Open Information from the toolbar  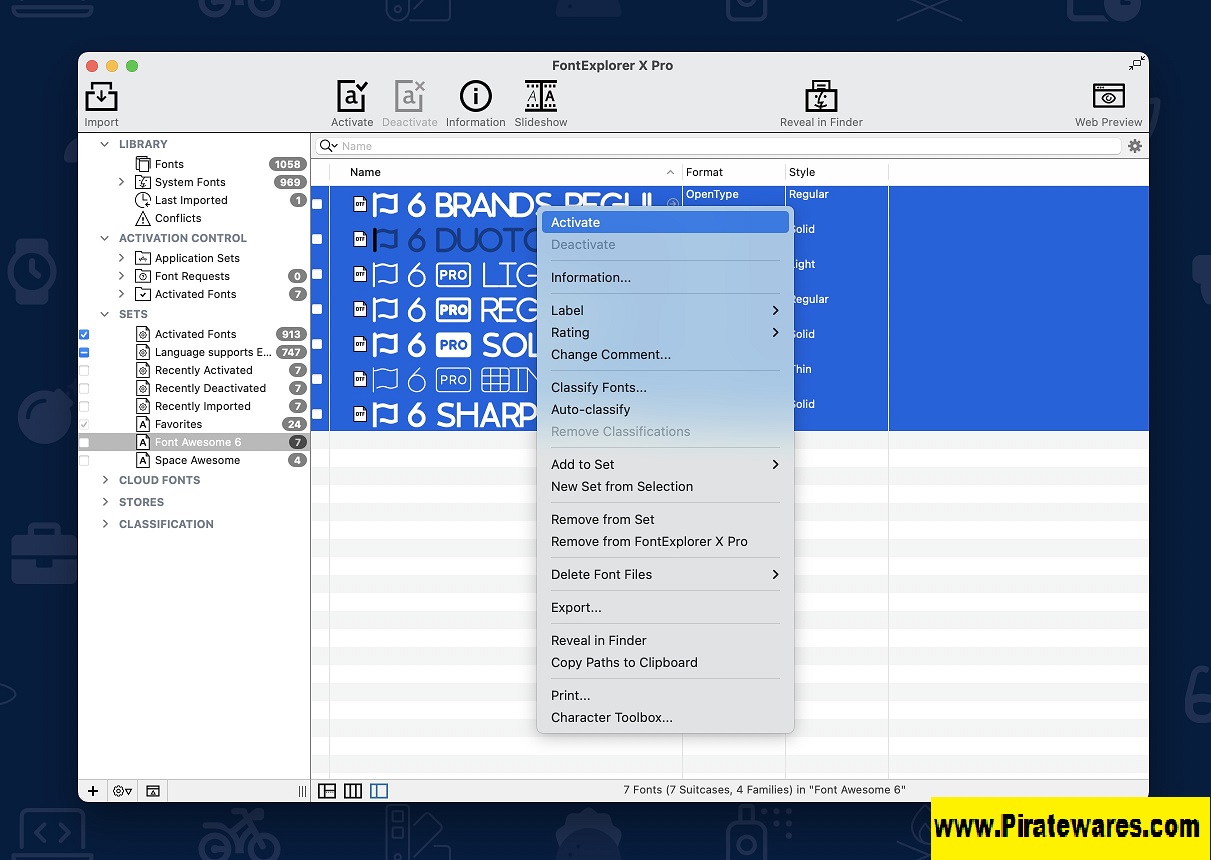pos(475,95)
